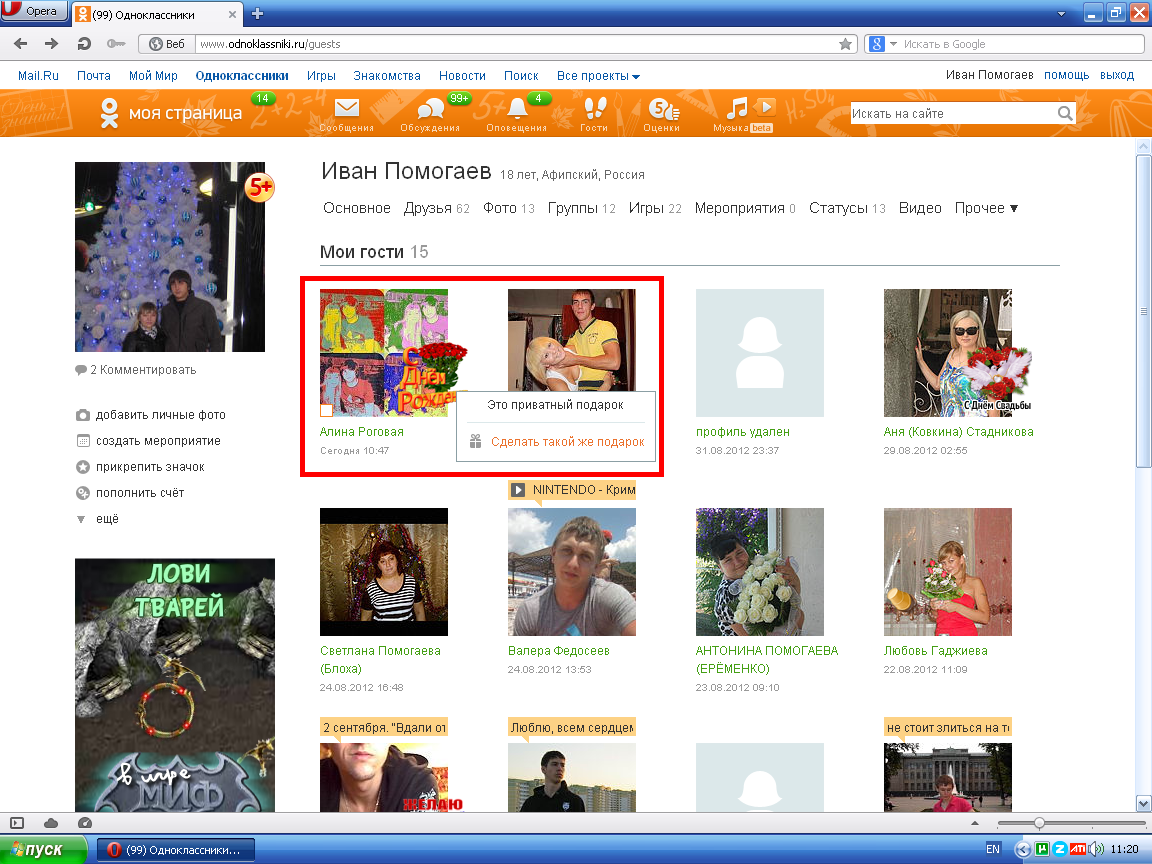
Task: Open the Оценки 5+ icon
Action: 663,109
